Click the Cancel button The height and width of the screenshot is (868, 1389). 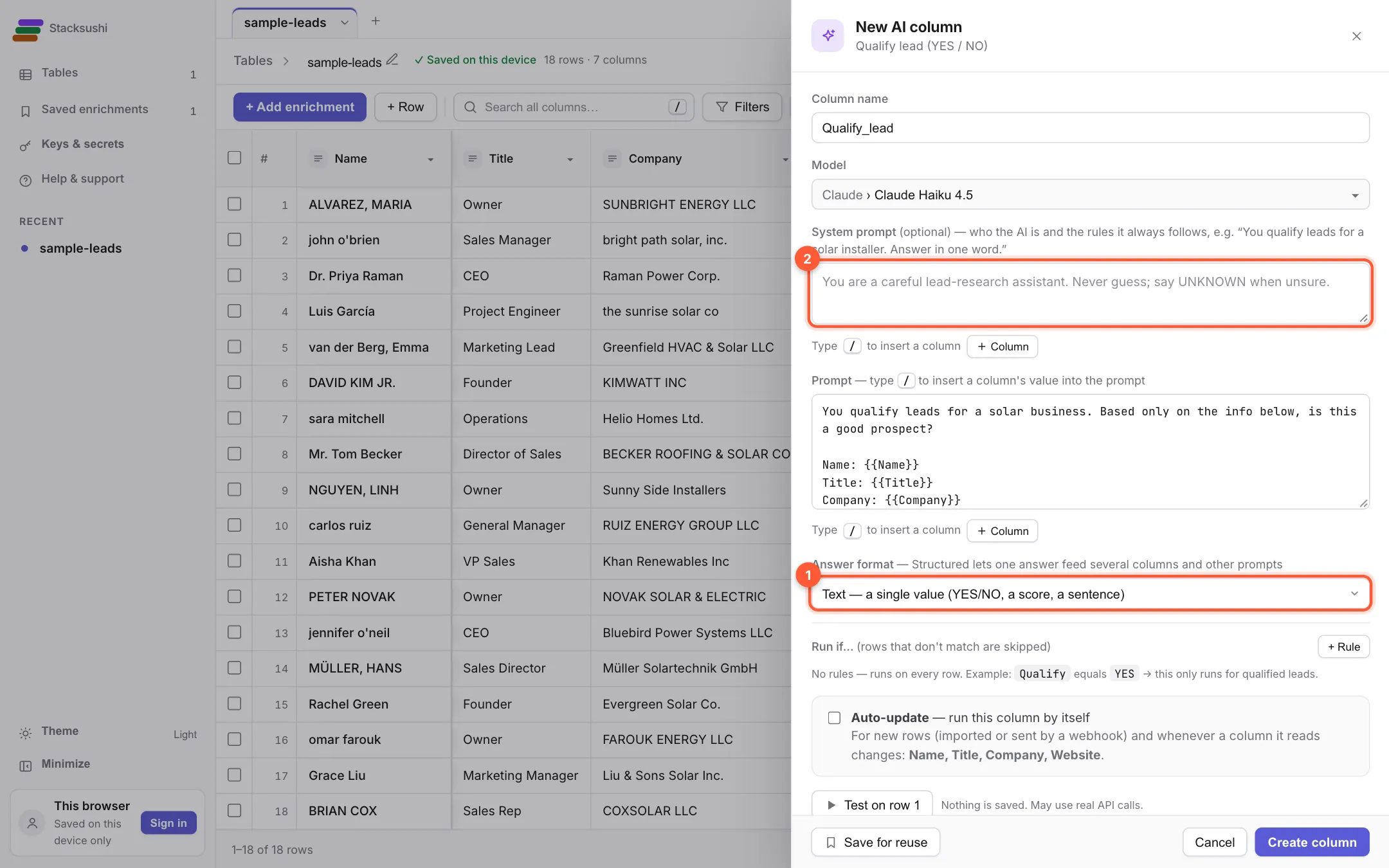(1214, 842)
